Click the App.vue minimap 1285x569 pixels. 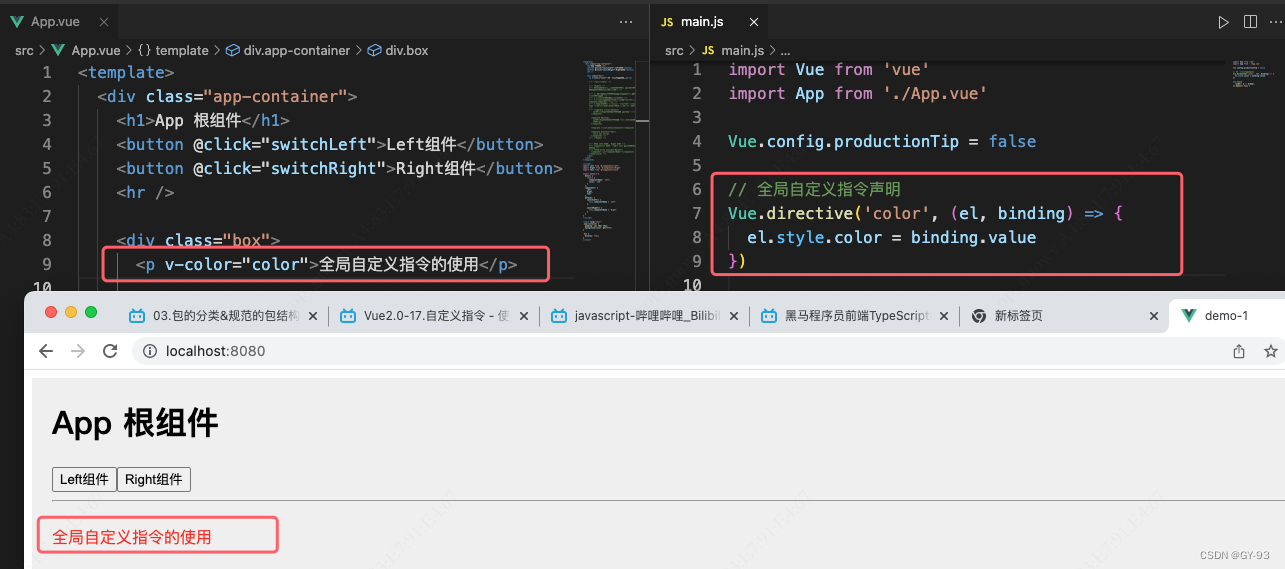coord(607,150)
